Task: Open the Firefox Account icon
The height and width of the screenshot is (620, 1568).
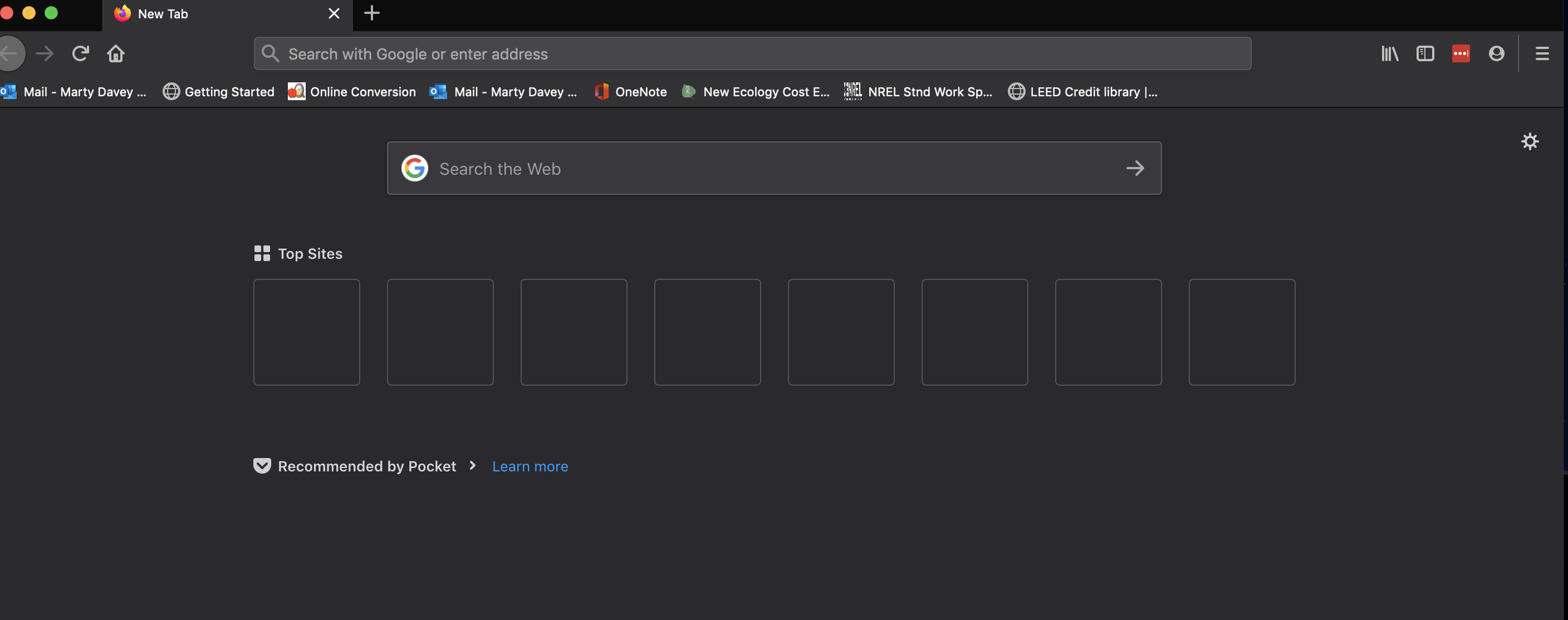Action: [1496, 53]
